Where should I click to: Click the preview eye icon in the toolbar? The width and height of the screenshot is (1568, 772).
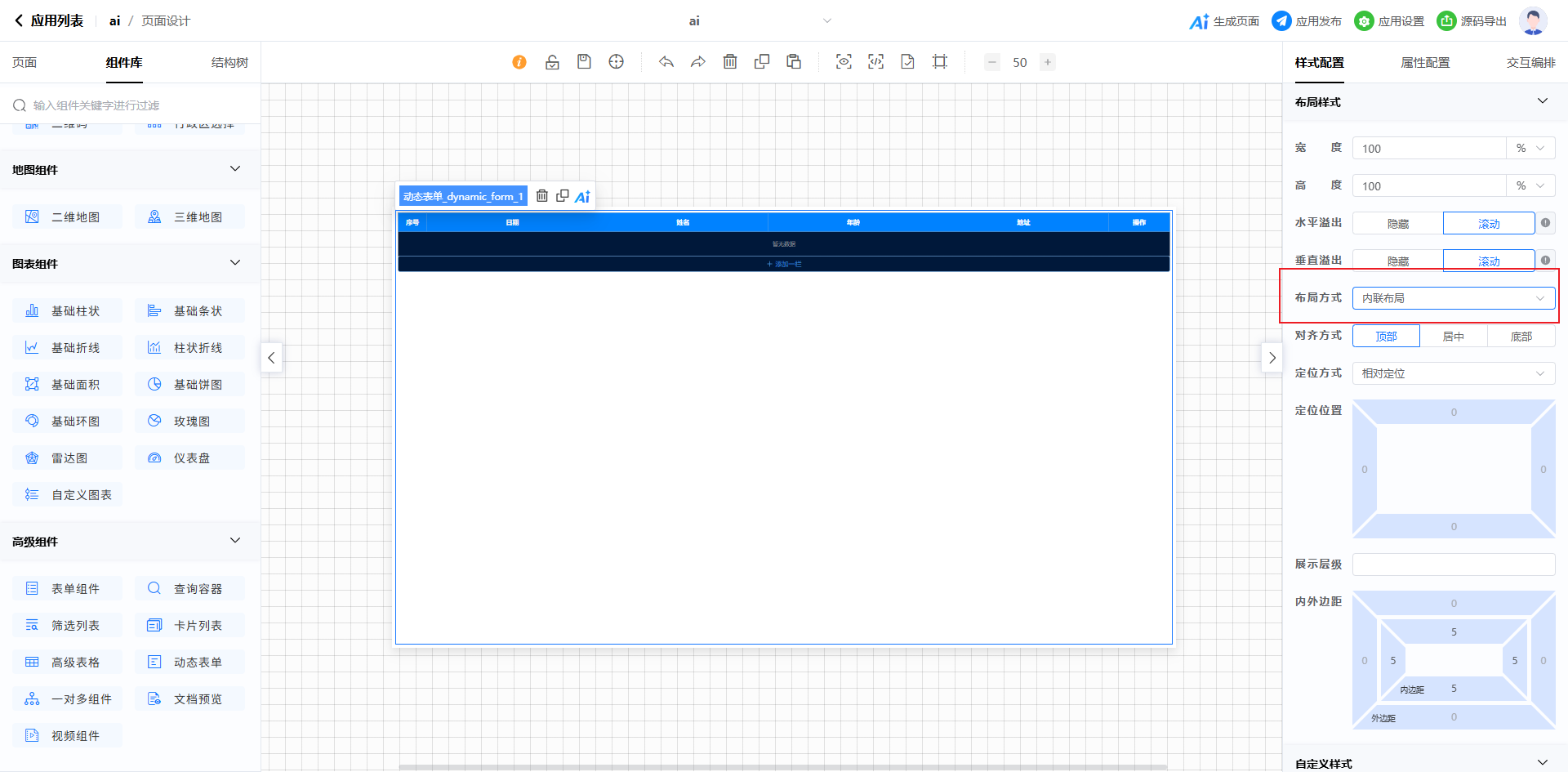(844, 62)
